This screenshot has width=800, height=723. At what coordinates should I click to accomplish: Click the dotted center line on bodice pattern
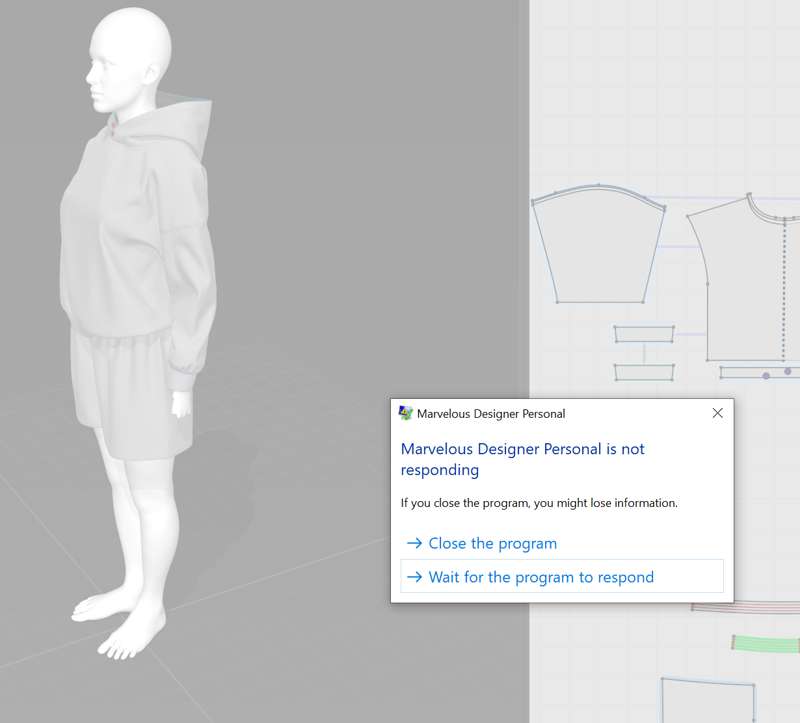(784, 288)
